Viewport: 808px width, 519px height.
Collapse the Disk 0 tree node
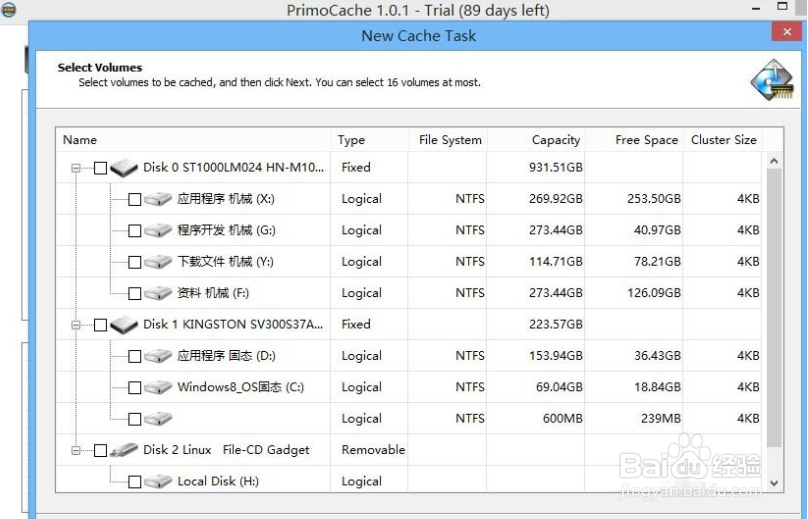pyautogui.click(x=76, y=168)
